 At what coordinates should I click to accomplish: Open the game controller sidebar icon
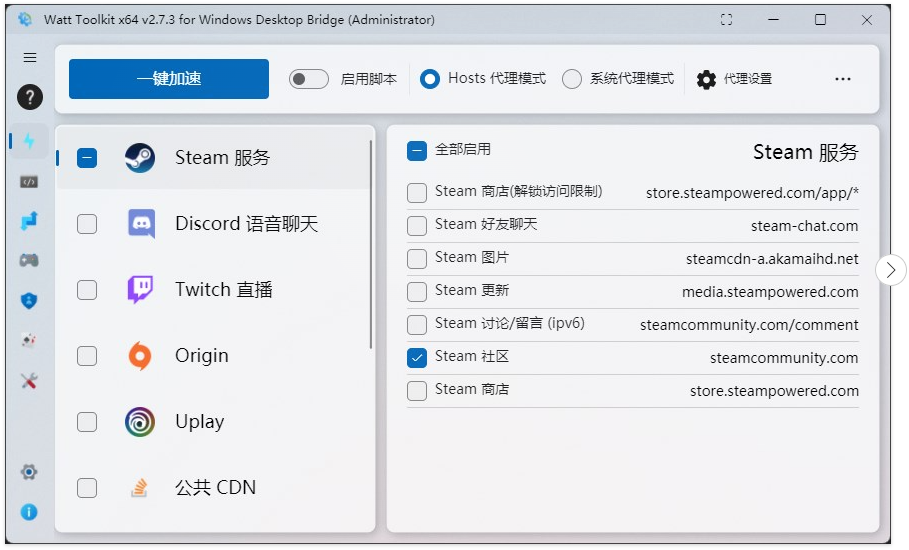pyautogui.click(x=29, y=260)
